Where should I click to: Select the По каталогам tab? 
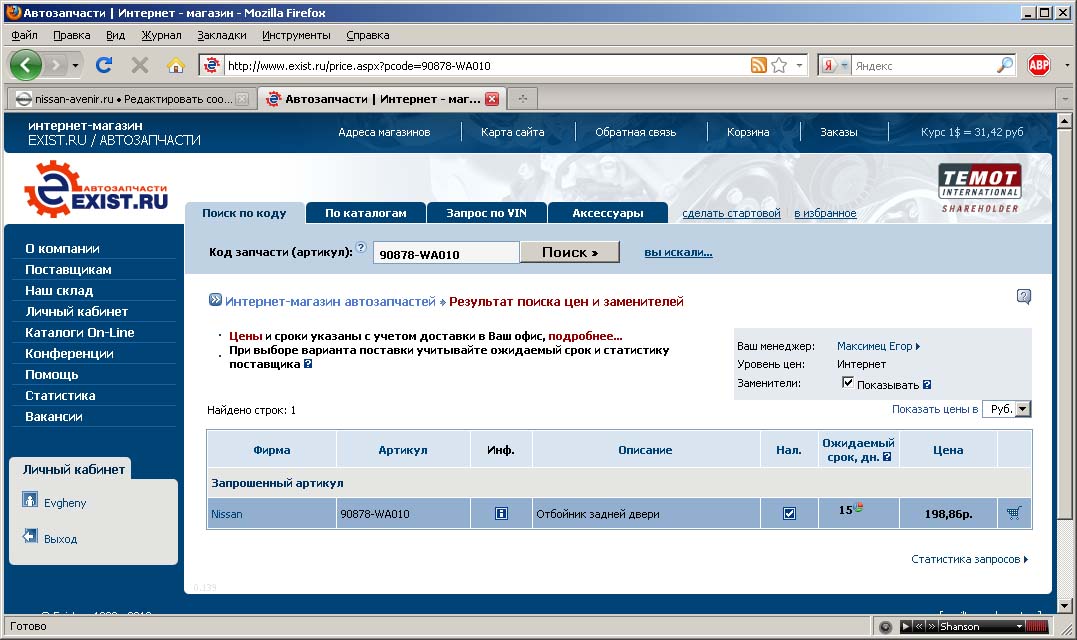pyautogui.click(x=365, y=213)
